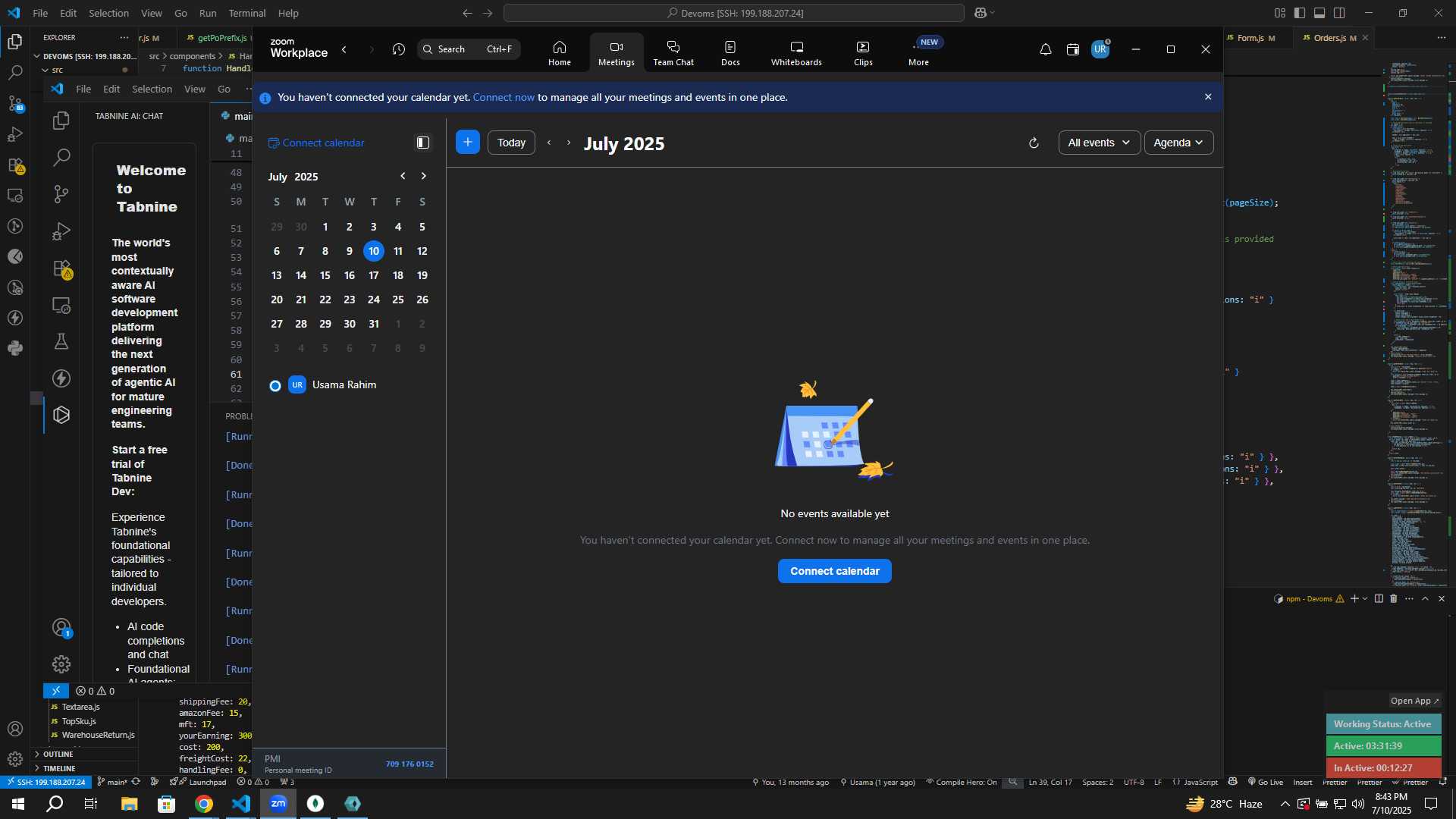
Task: Click the Zoom calendar icon beside the bell
Action: point(1072,49)
